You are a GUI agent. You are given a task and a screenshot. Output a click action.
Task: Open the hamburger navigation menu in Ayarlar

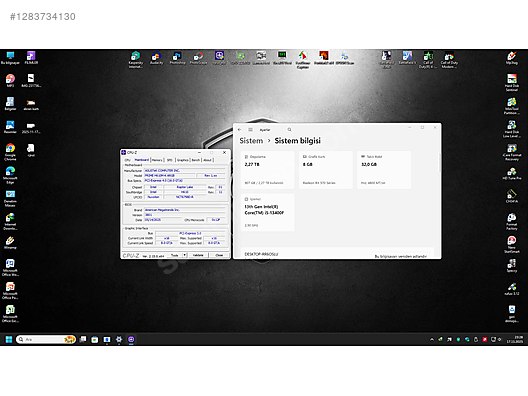pos(251,130)
